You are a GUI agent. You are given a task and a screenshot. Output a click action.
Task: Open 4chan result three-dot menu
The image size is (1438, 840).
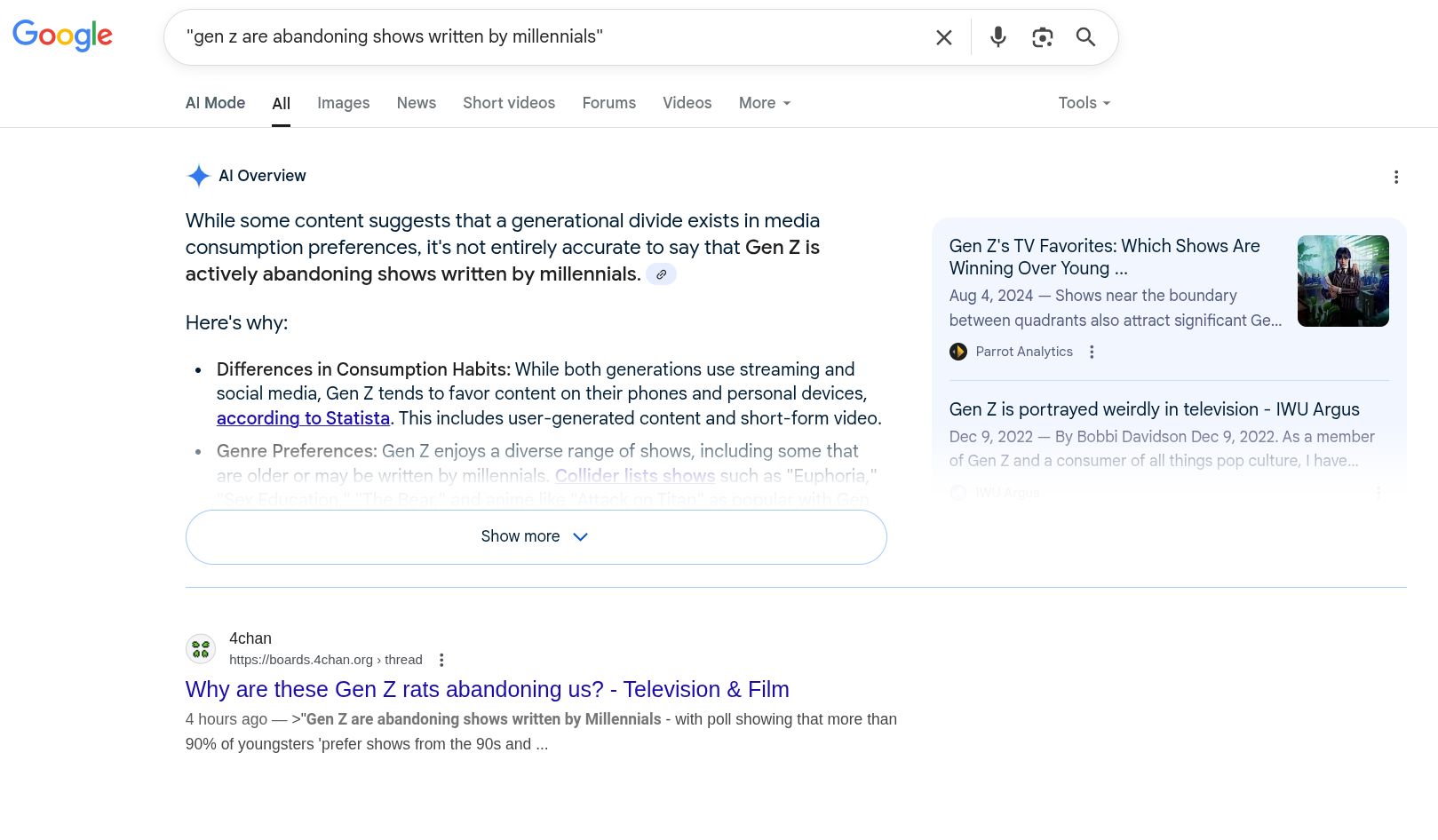click(x=441, y=660)
